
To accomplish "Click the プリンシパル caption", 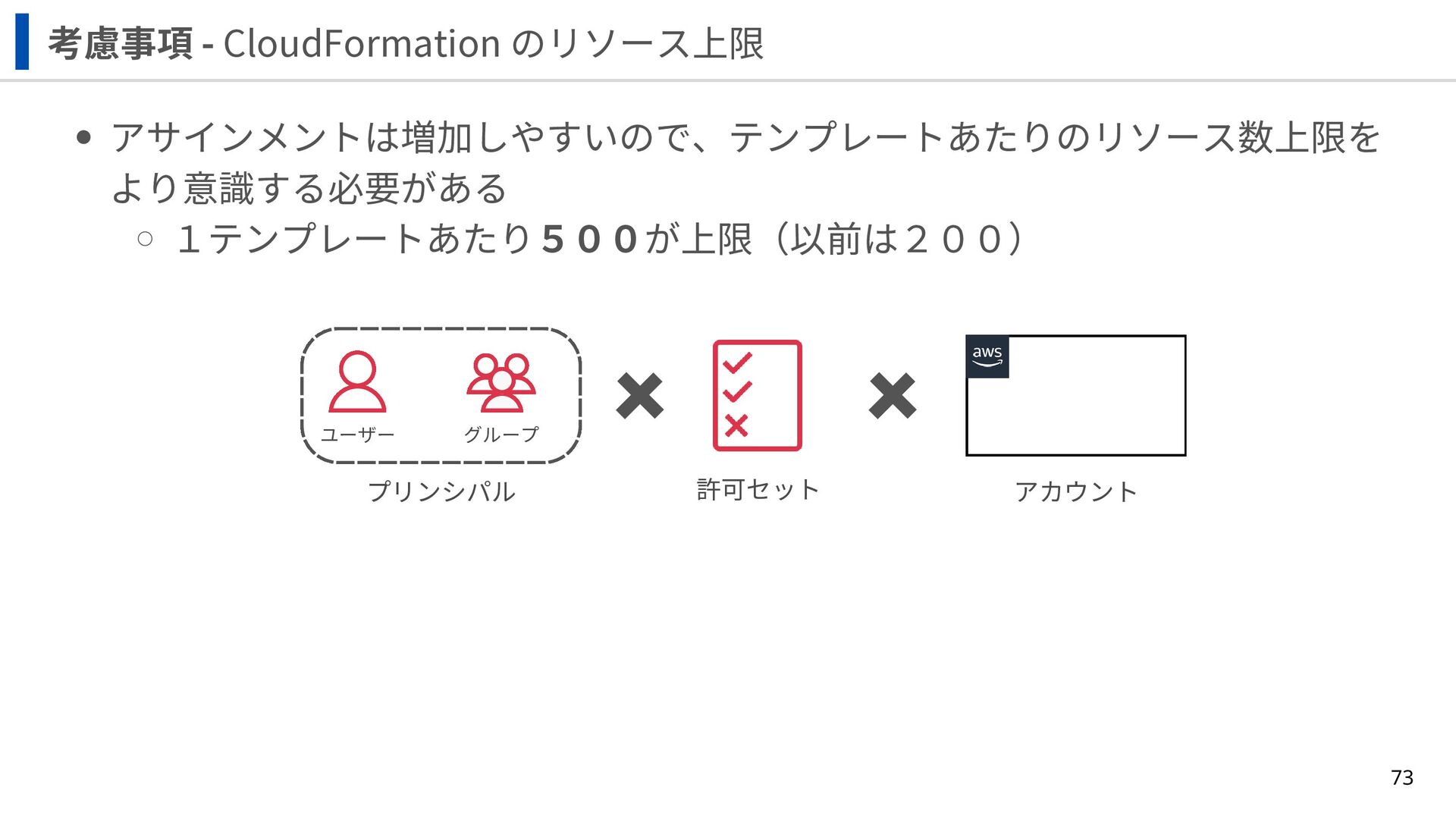I will 441,491.
